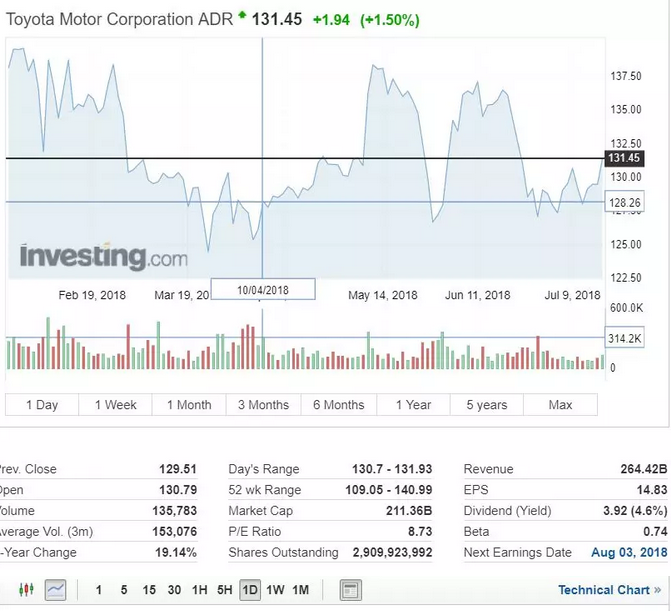Choose the 5H interval
Viewport: 671px width, 611px height.
coord(225,590)
